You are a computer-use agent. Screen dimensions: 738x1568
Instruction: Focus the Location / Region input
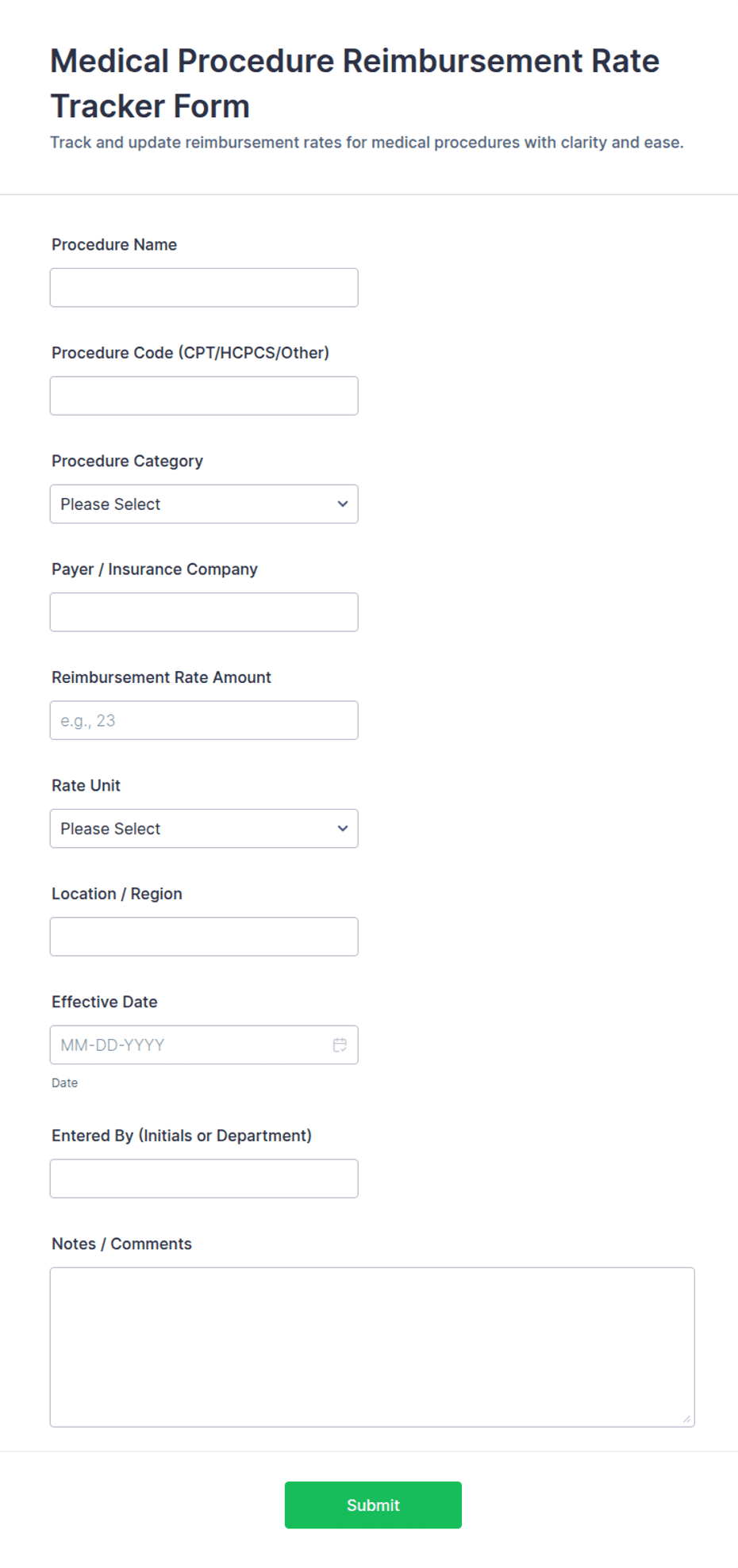[204, 936]
